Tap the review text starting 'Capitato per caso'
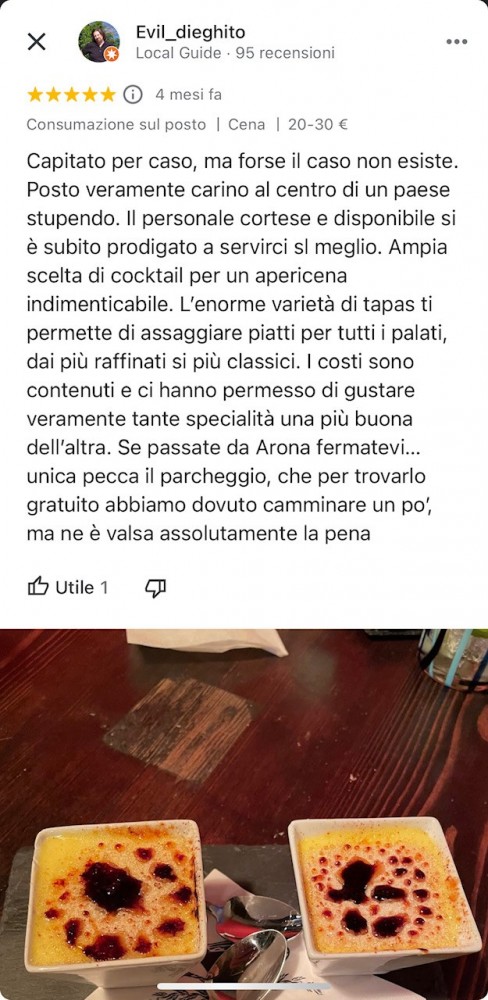488x1000 pixels. (243, 348)
